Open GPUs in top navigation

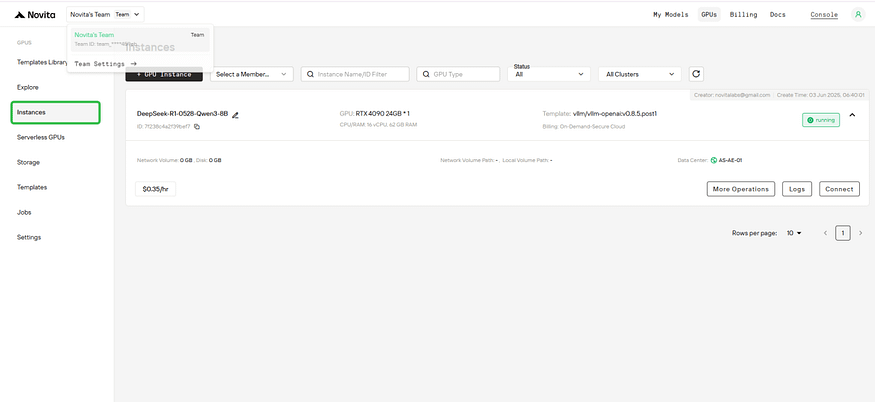point(709,15)
